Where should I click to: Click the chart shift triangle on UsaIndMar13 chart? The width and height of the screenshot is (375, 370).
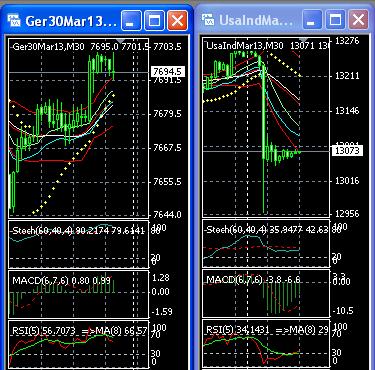[303, 39]
